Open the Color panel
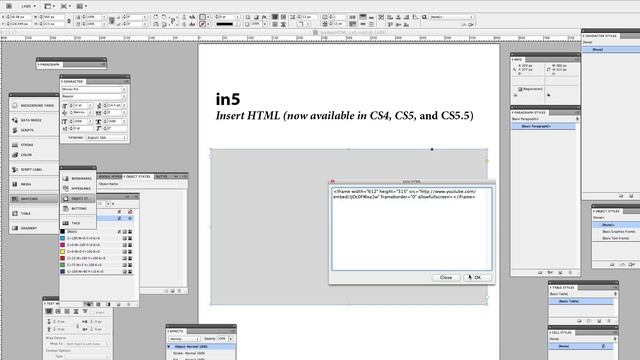 pyautogui.click(x=34, y=155)
